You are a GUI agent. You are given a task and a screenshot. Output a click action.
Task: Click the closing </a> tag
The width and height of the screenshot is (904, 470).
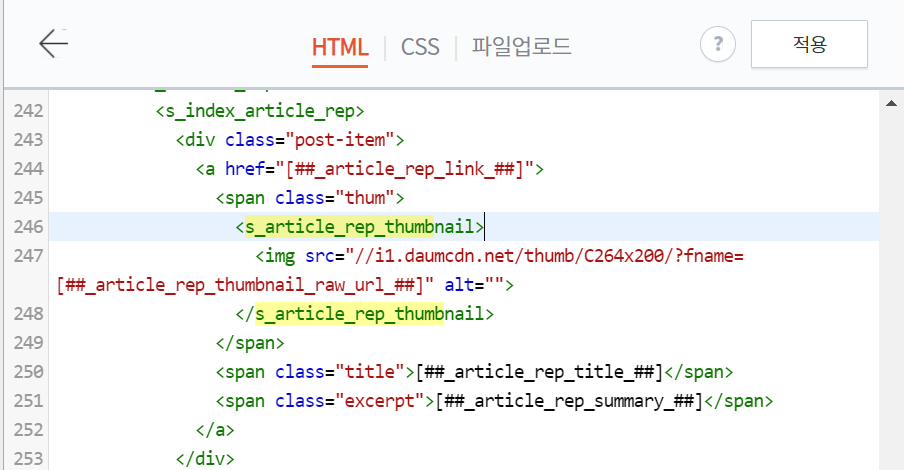tap(215, 430)
